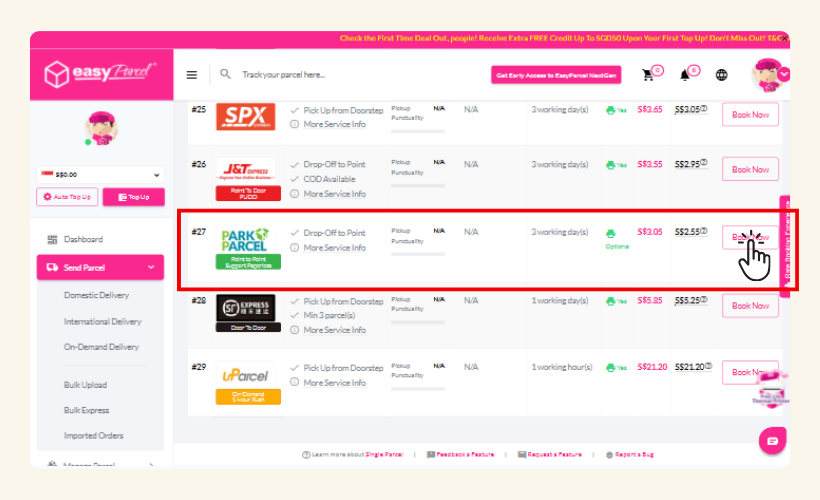Click the EasyParcel logo

tap(100, 75)
